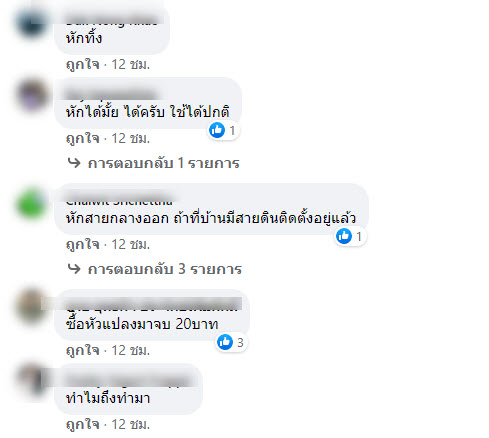Screen dimensions: 489x438
Task: Expand "การตอบกลับ 1 รายการ" replies
Action: (163, 163)
